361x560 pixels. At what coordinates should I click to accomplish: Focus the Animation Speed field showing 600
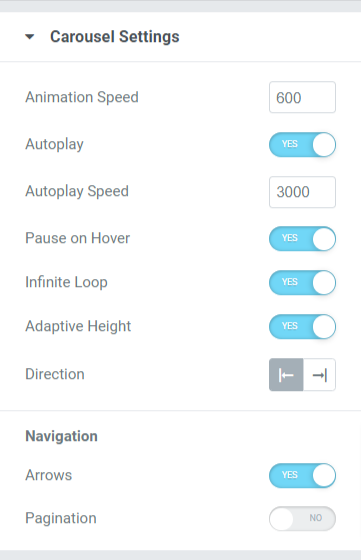302,97
